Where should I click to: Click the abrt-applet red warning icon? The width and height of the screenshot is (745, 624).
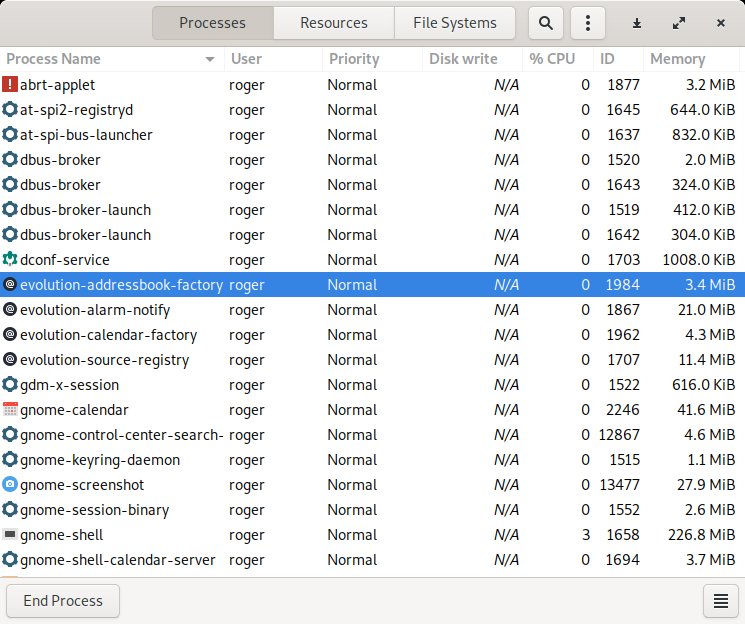(10, 85)
